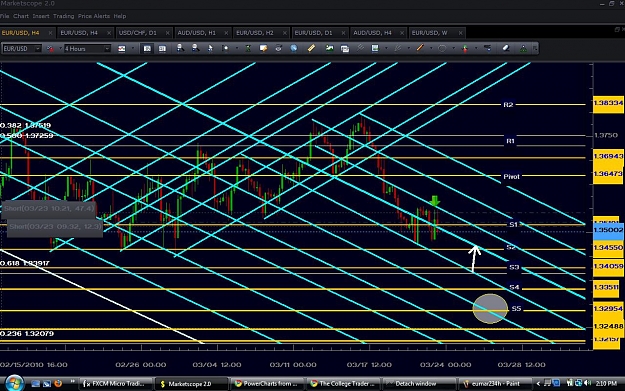Click the 1.32954 price label
Viewport: 625px width, 391px height.
(608, 309)
